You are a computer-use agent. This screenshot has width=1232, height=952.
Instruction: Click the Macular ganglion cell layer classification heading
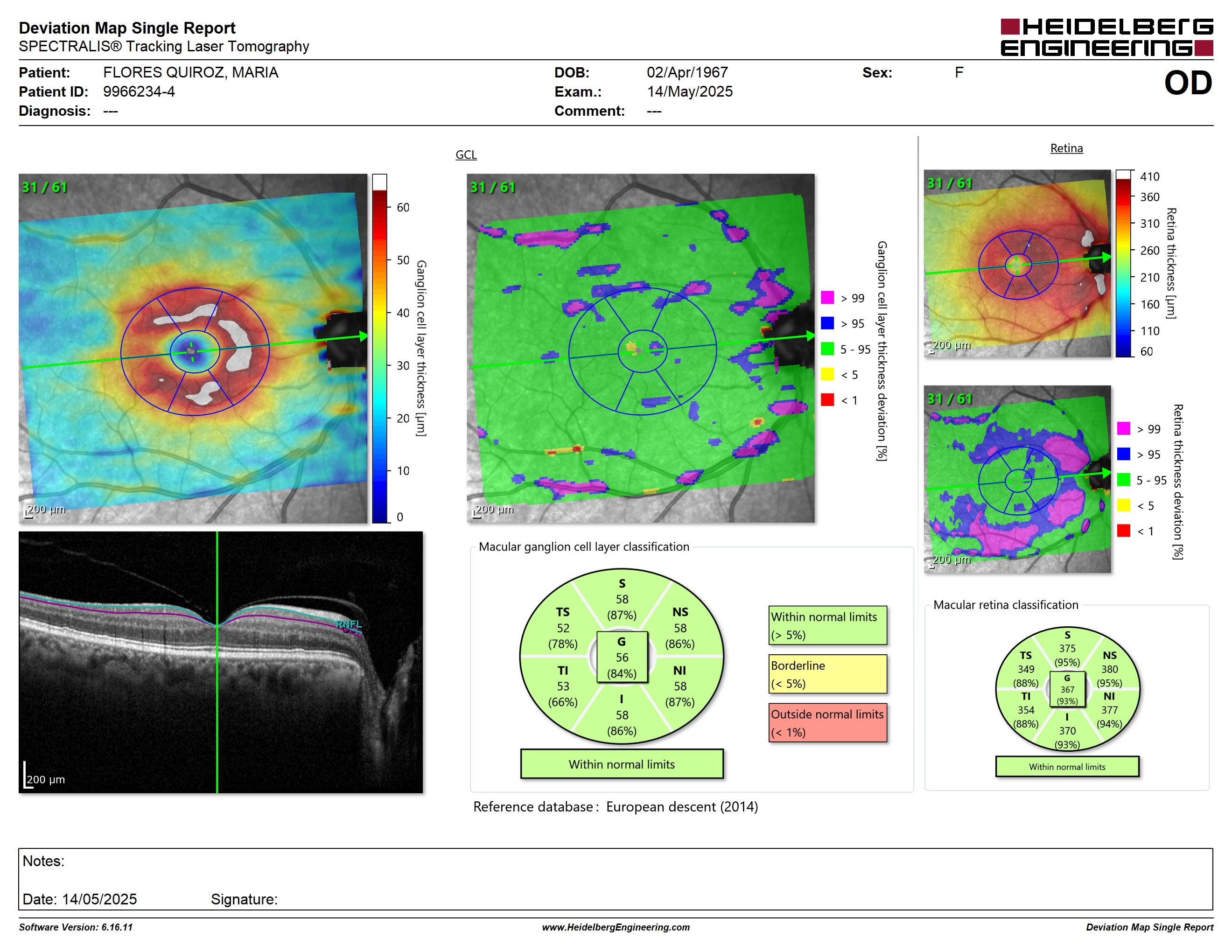pyautogui.click(x=584, y=546)
